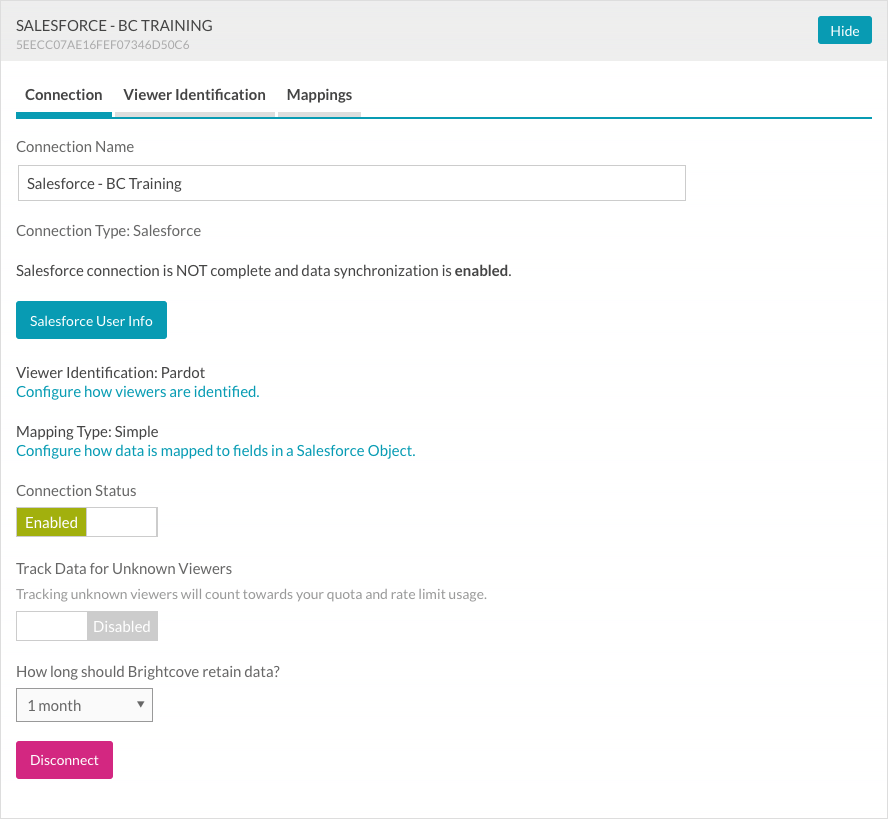Click the Viewer Identification: Pardot text
This screenshot has height=819, width=888.
[x=110, y=373]
